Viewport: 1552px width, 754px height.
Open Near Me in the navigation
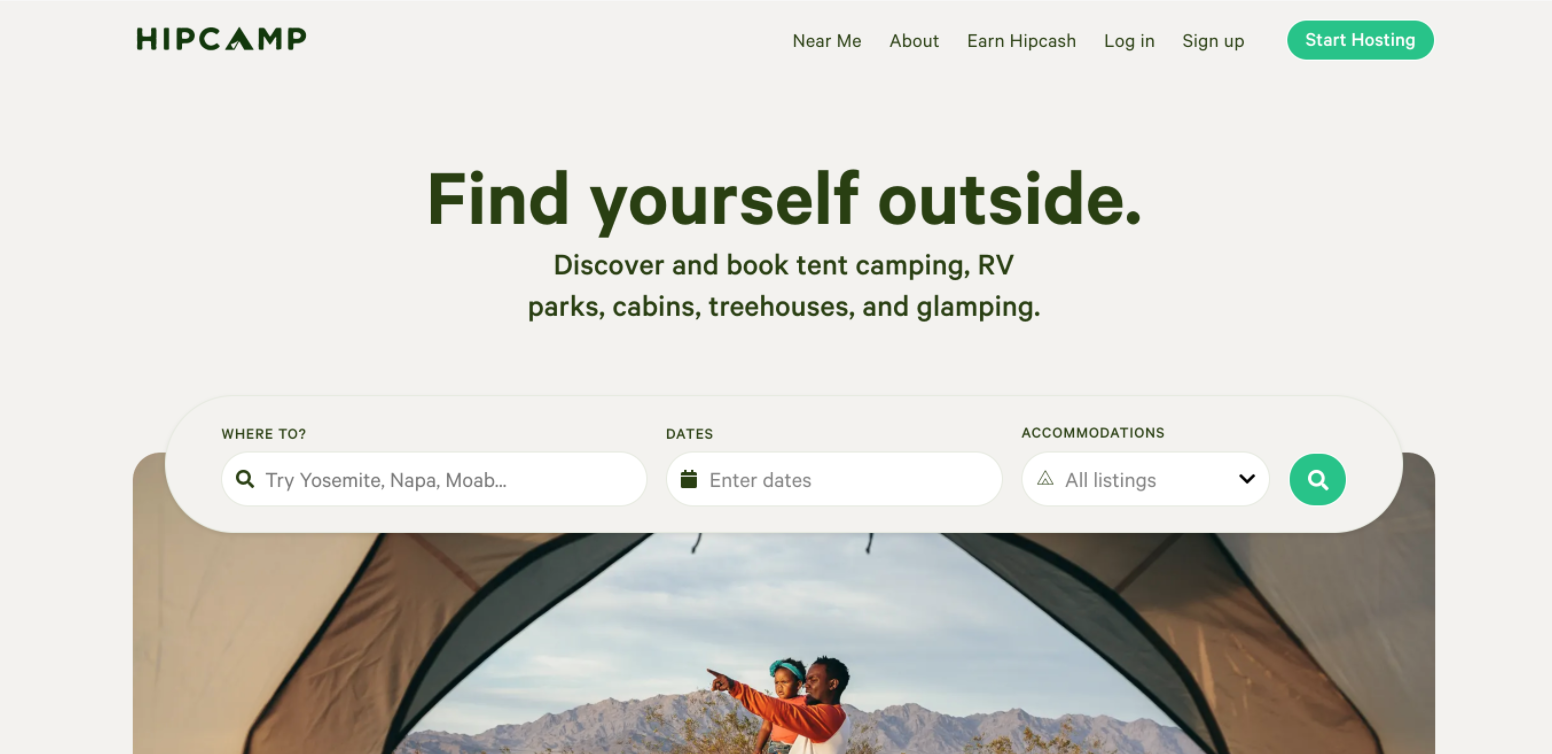coord(827,41)
